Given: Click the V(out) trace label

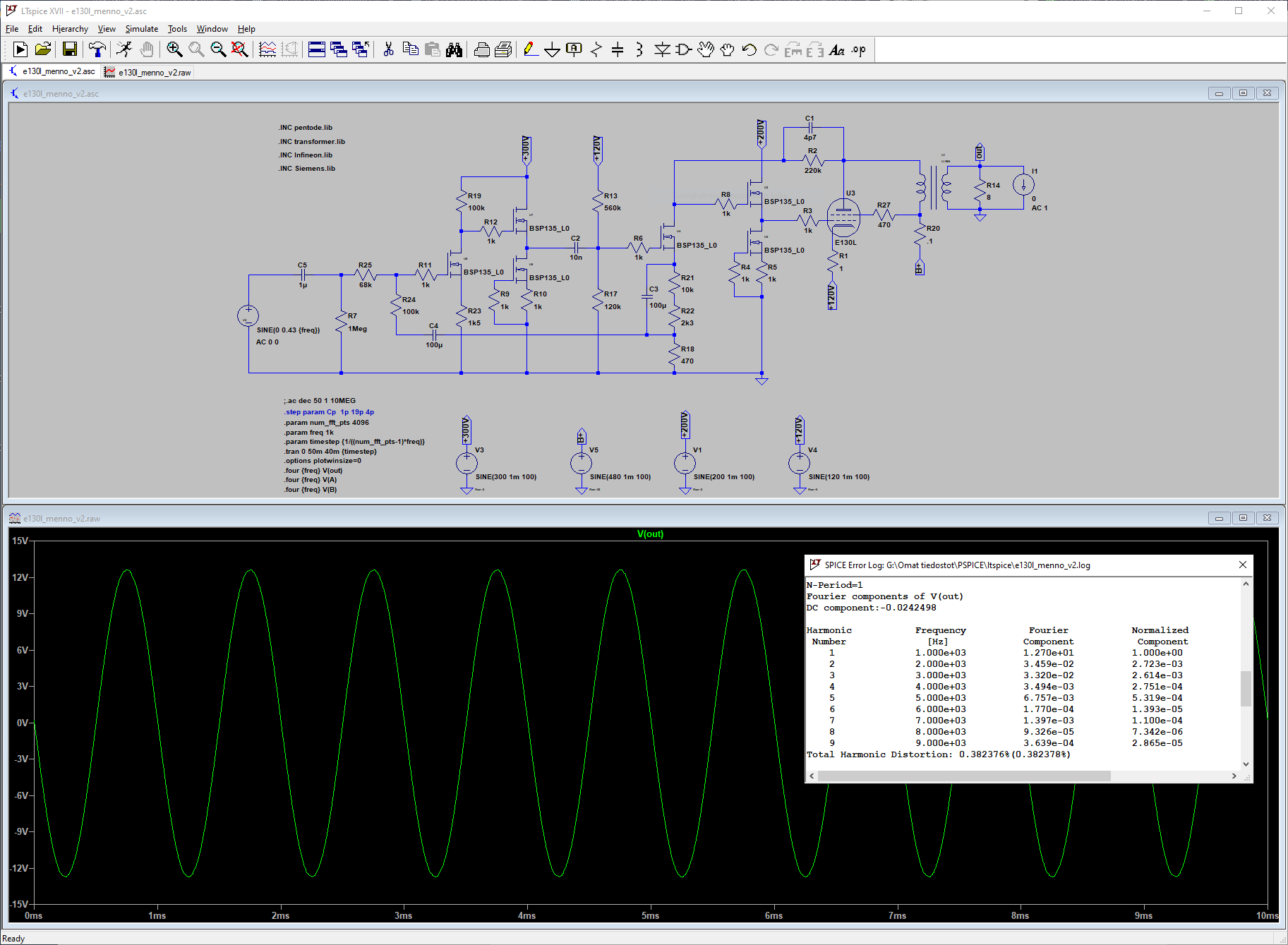Looking at the screenshot, I should [x=650, y=534].
